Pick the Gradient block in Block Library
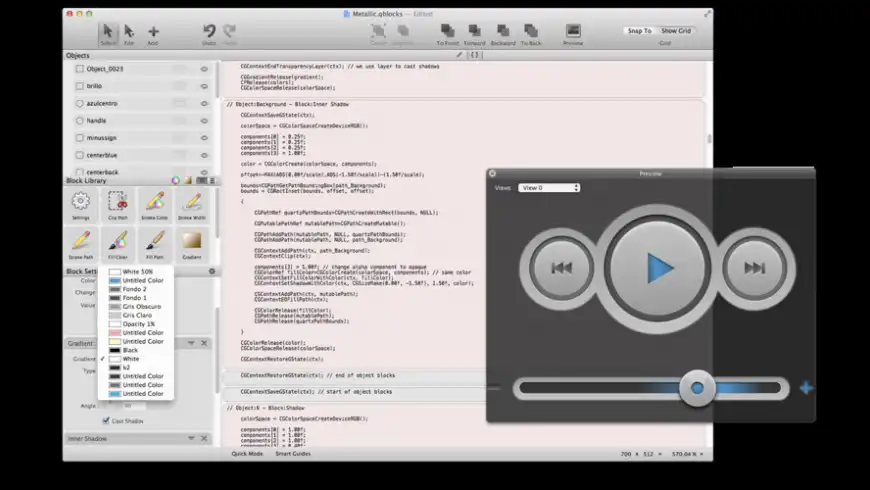 (190, 242)
